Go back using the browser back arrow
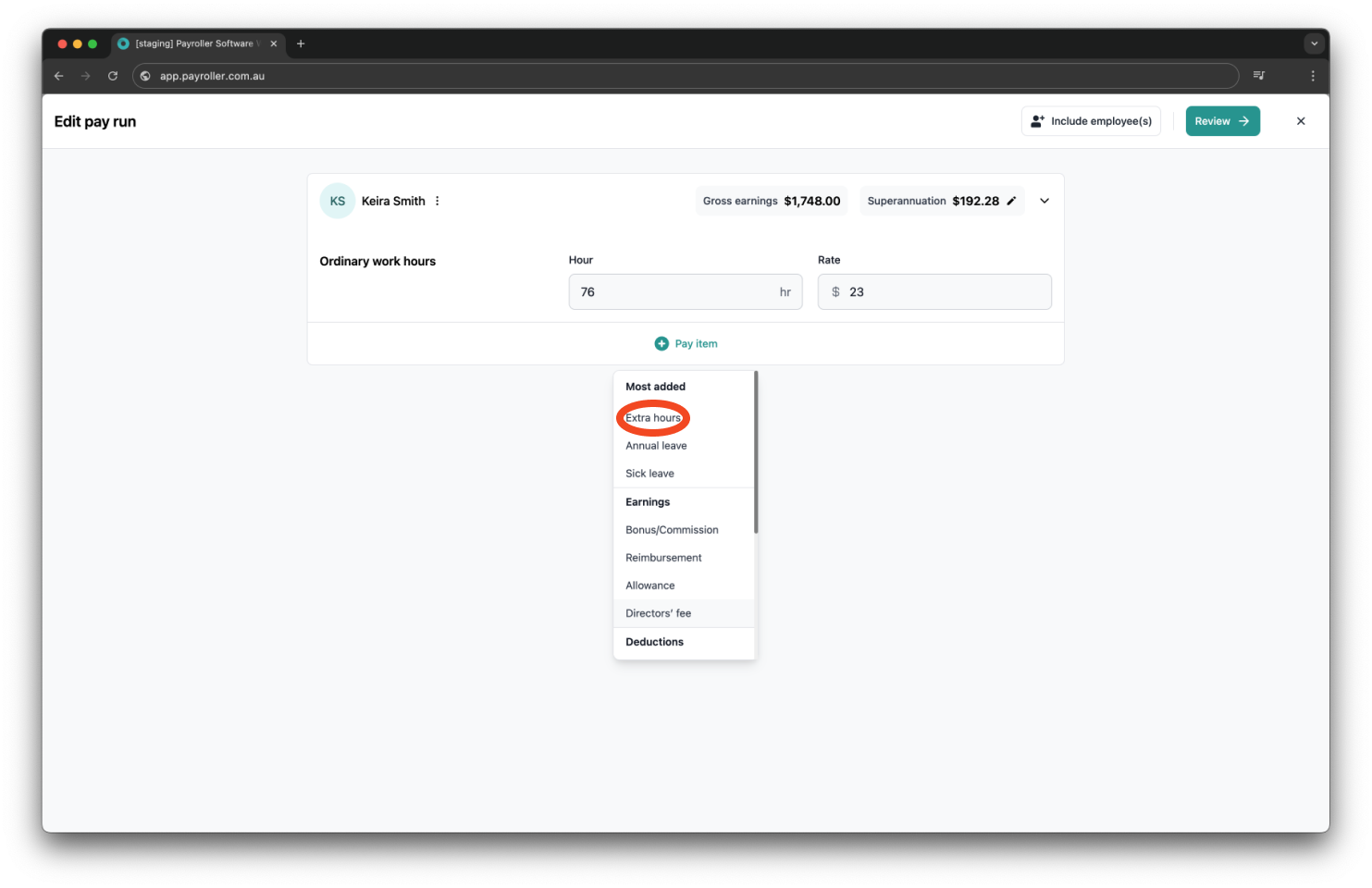 [59, 76]
